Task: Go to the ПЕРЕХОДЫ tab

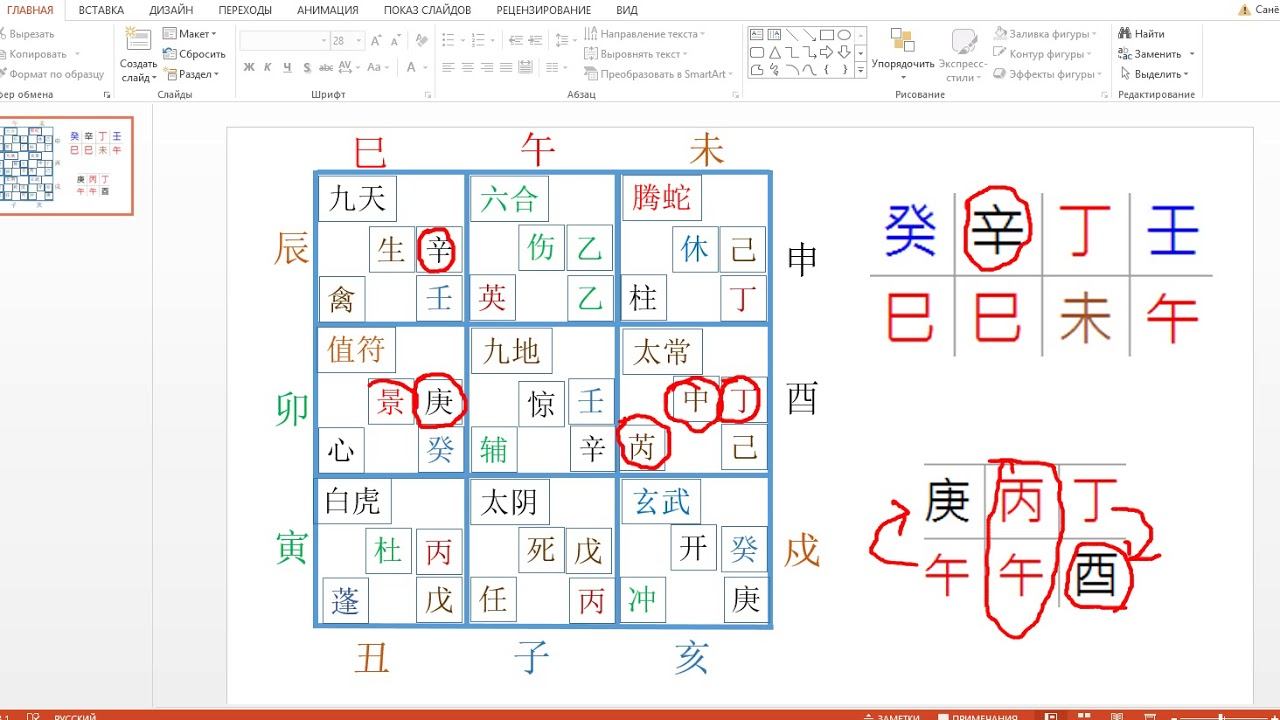Action: 245,10
